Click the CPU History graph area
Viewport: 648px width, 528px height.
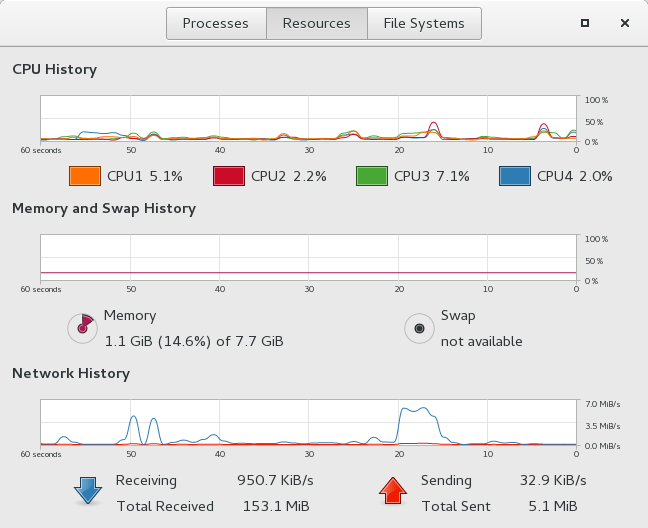point(308,119)
